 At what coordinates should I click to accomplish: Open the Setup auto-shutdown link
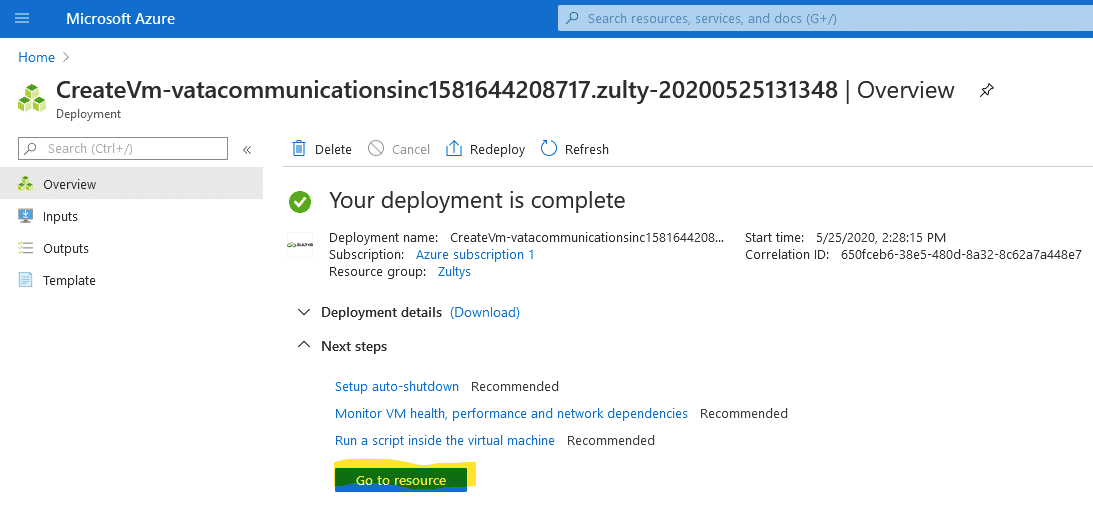397,386
